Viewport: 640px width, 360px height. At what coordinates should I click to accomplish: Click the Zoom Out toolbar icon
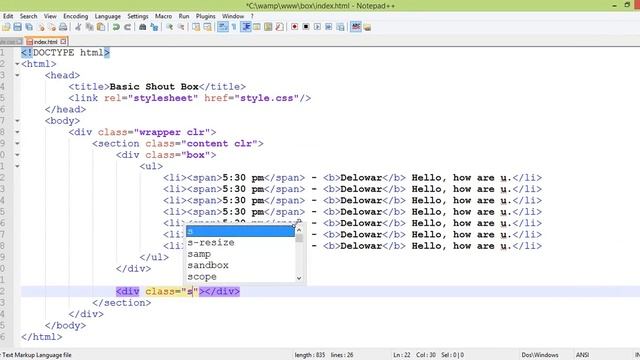(181, 27)
